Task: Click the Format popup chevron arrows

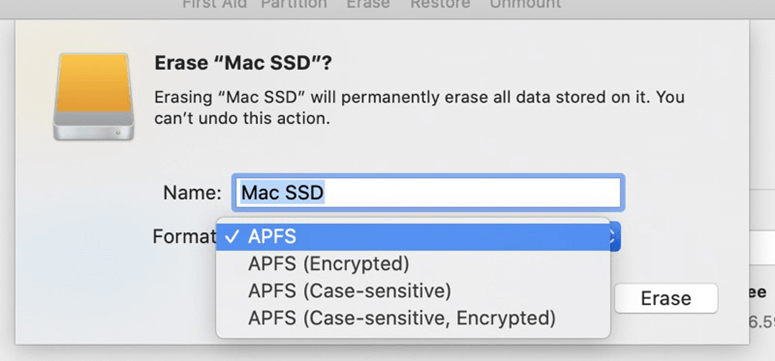Action: coord(614,237)
